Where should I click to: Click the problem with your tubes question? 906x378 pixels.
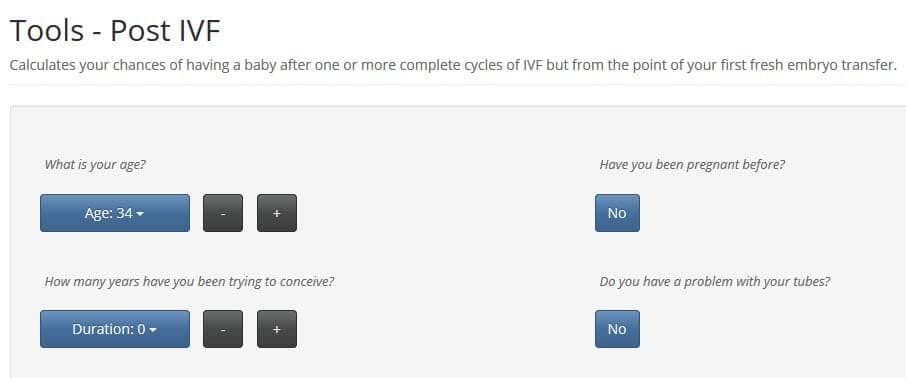(715, 281)
